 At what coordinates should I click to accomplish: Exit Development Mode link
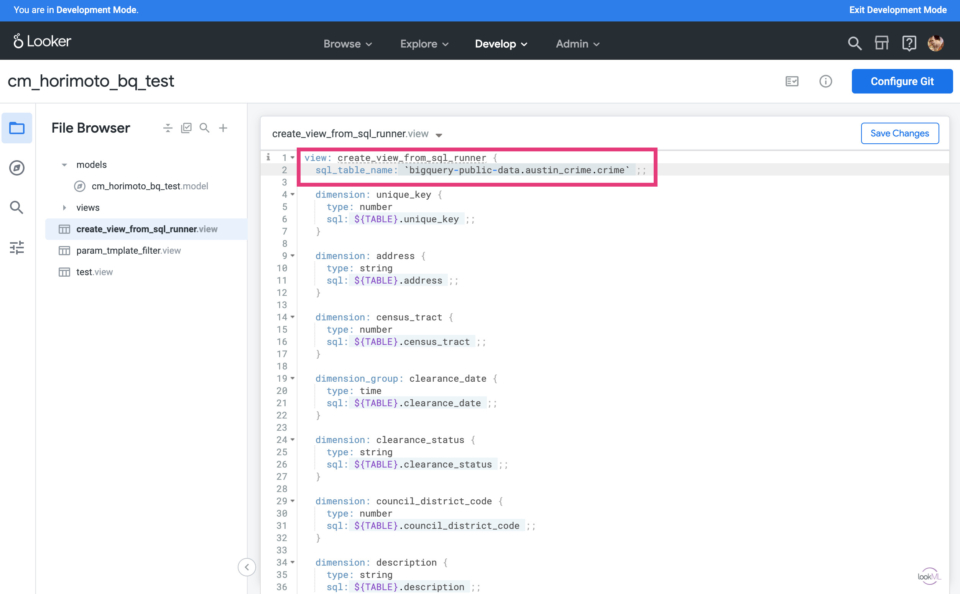898,10
